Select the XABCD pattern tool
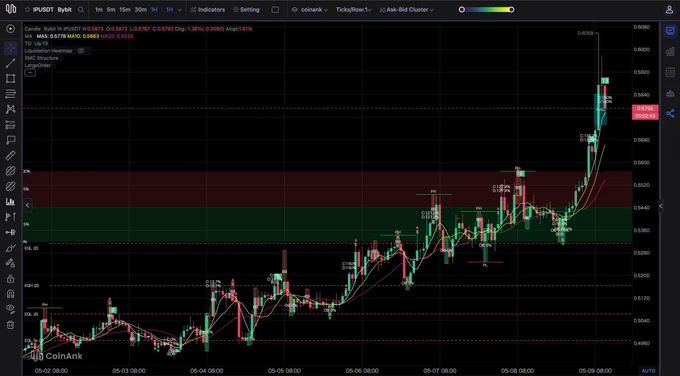Viewport: 680px width, 376px height. (10, 109)
